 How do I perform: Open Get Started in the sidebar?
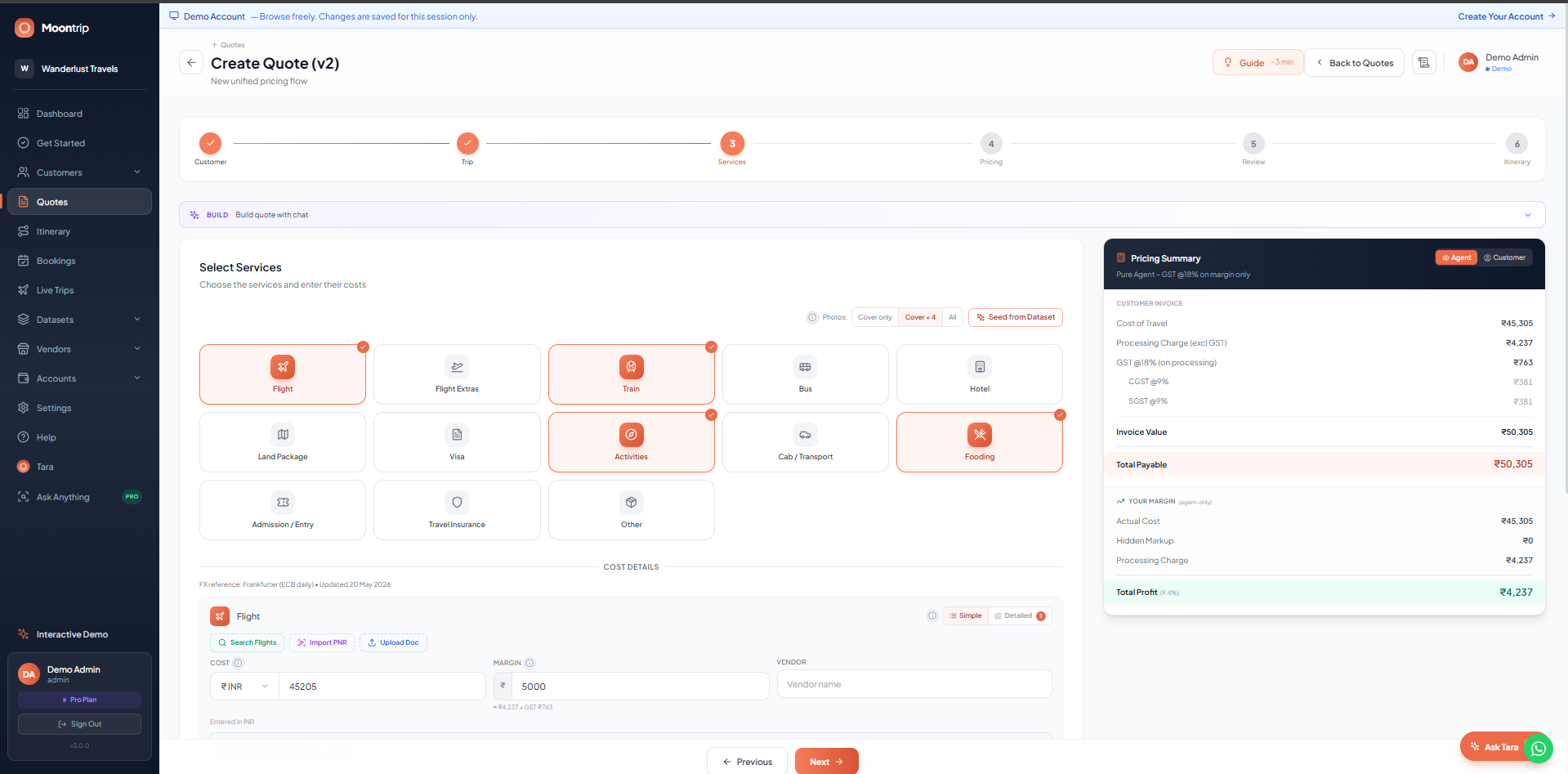79,143
